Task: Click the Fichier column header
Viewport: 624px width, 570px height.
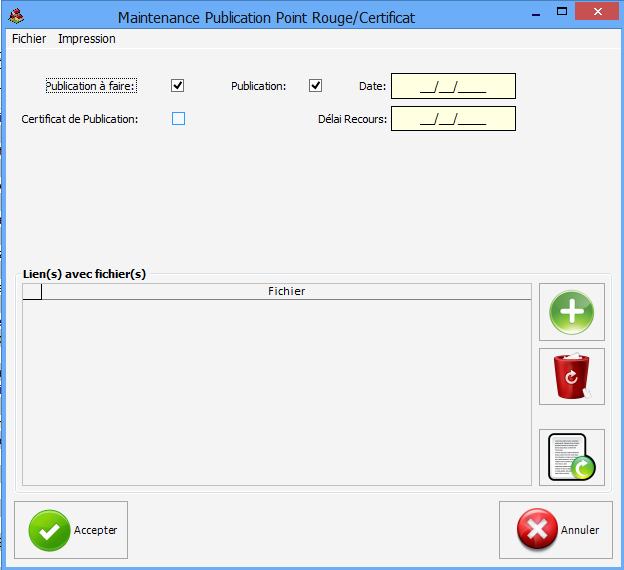Action: pyautogui.click(x=286, y=291)
